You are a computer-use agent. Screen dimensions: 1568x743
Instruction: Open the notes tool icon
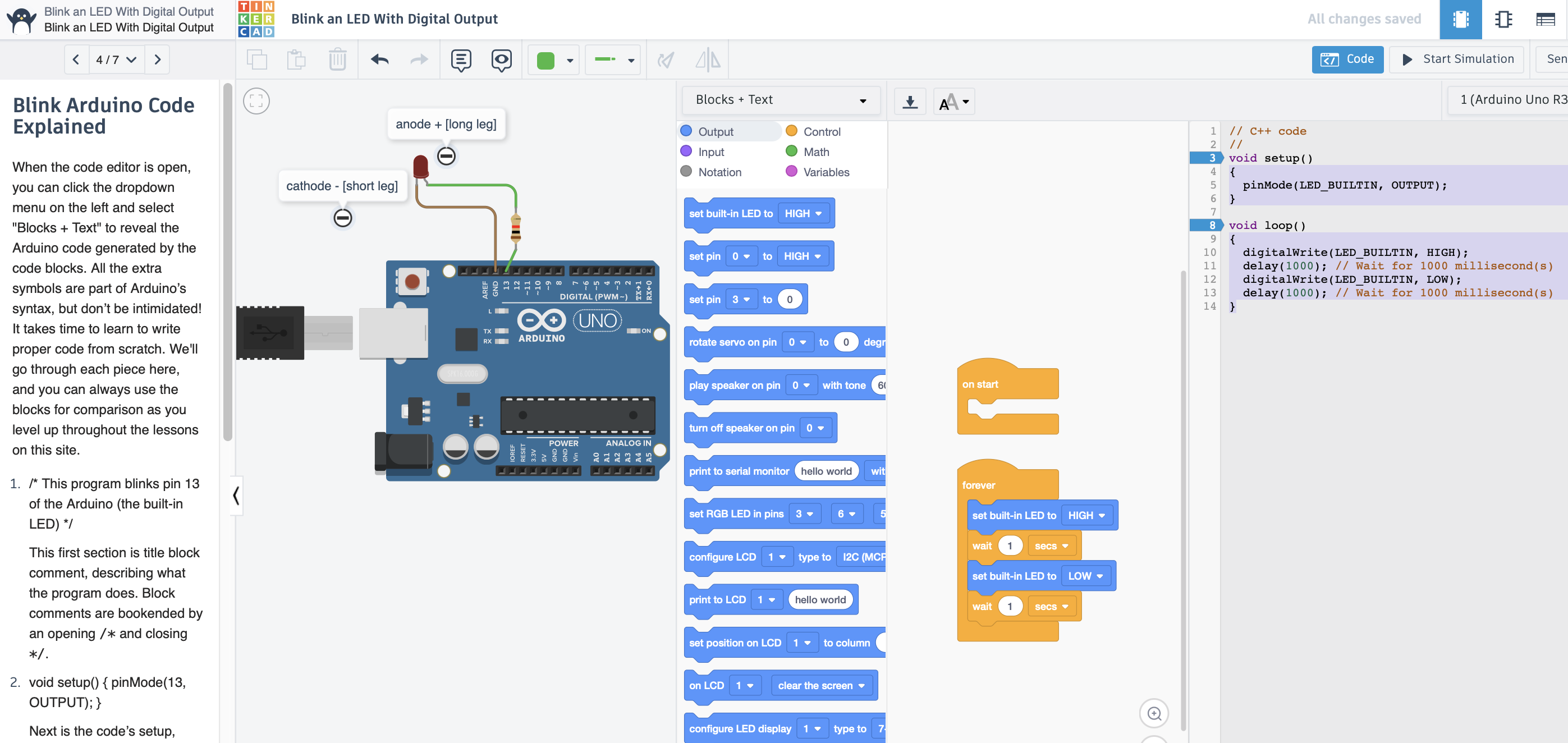tap(461, 59)
